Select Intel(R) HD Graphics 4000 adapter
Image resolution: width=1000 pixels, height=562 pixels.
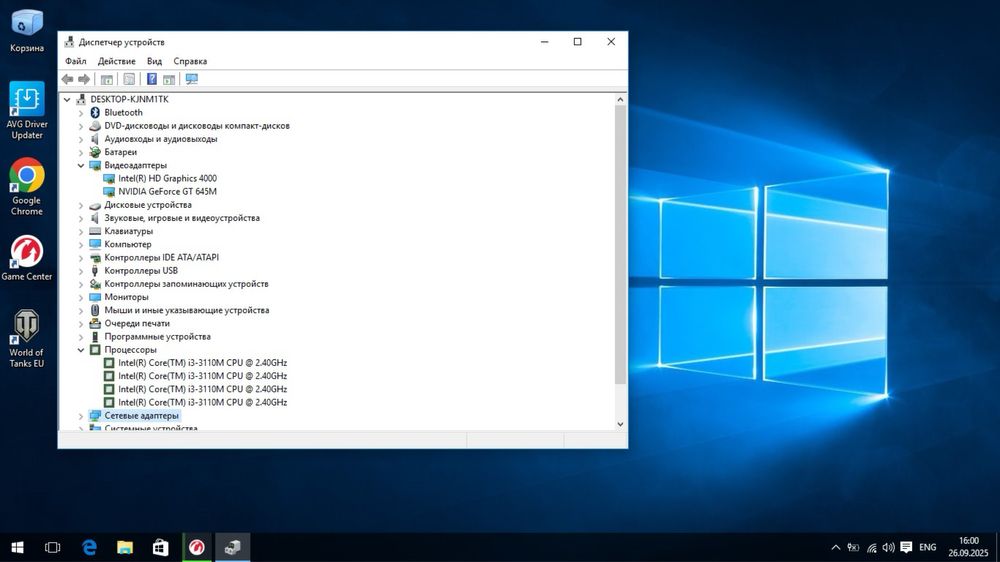167,179
